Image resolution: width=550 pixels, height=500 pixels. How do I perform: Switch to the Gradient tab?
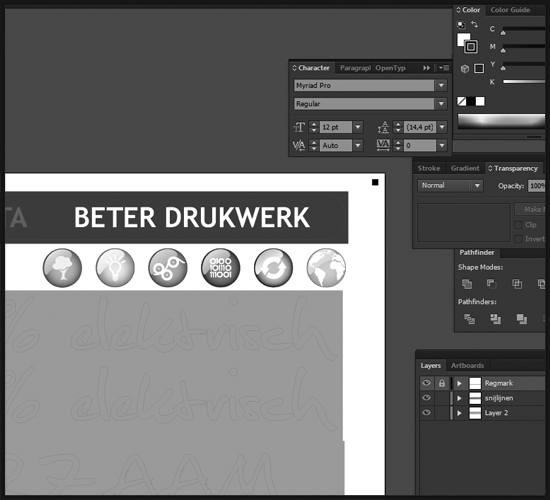click(x=465, y=168)
